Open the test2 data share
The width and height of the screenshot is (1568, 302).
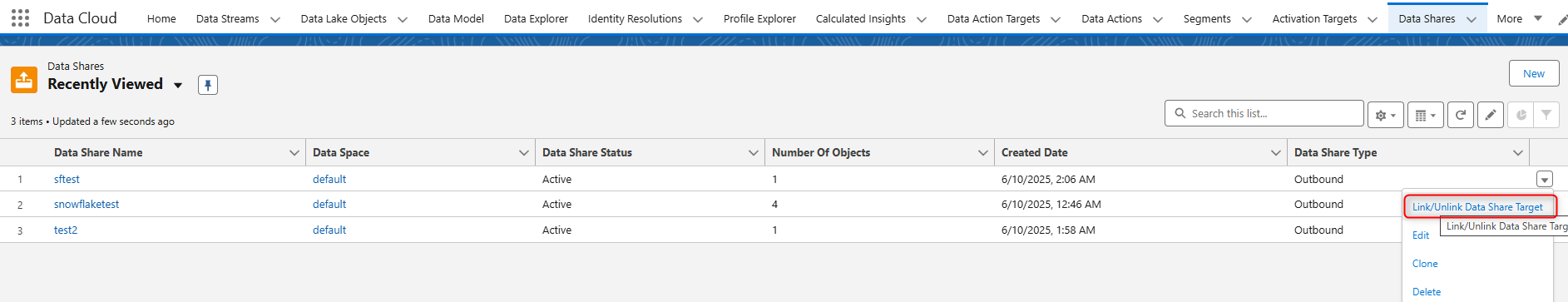pos(66,230)
